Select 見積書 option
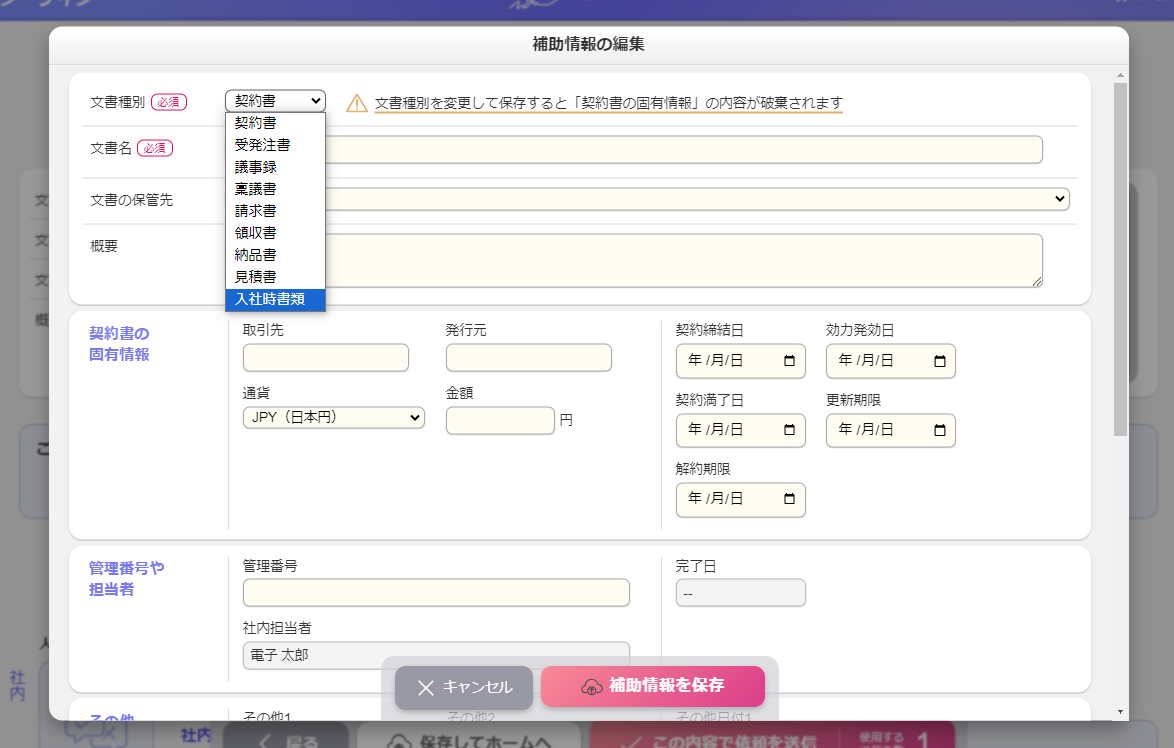1174x748 pixels. click(275, 277)
